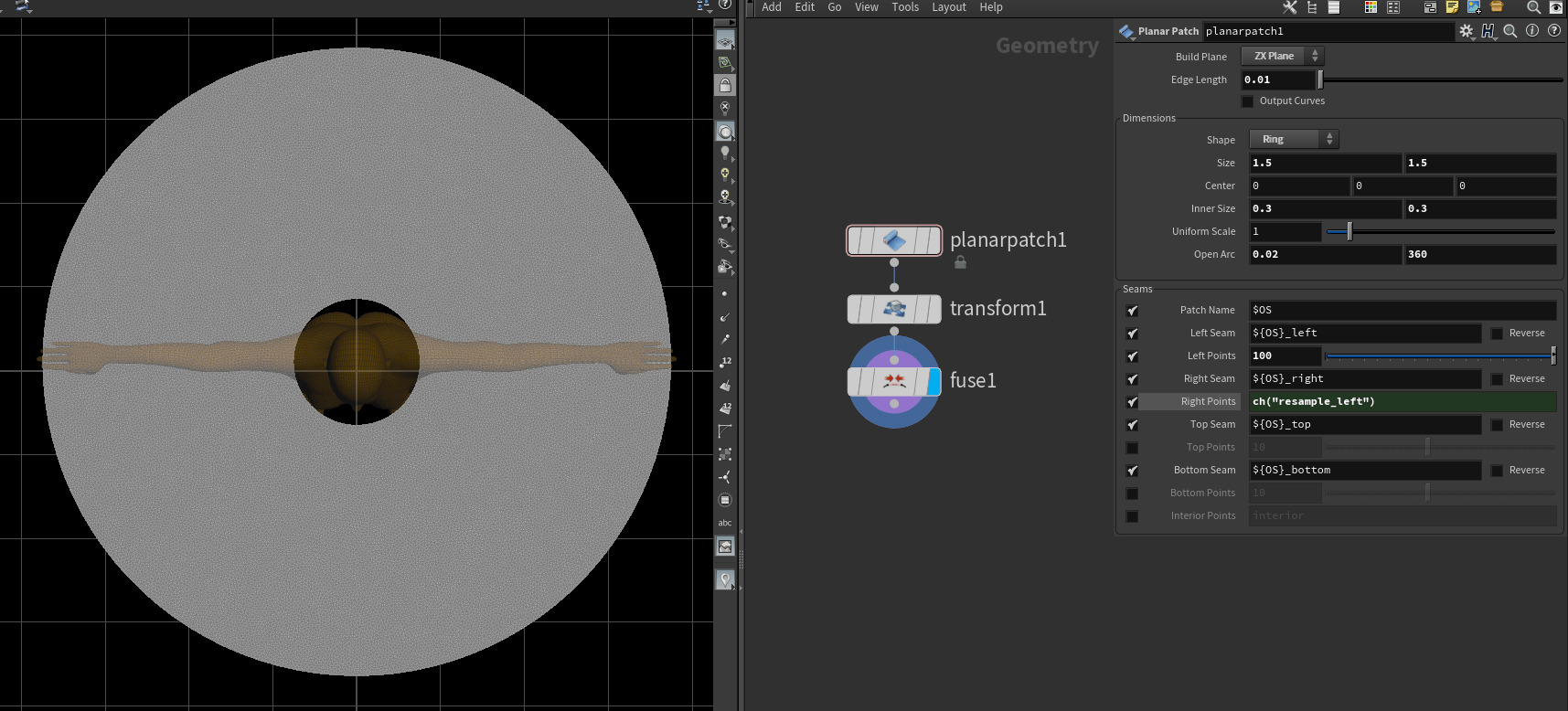The width and height of the screenshot is (1568, 711).
Task: Select the yellow light bulb lighting mode
Action: (x=725, y=175)
